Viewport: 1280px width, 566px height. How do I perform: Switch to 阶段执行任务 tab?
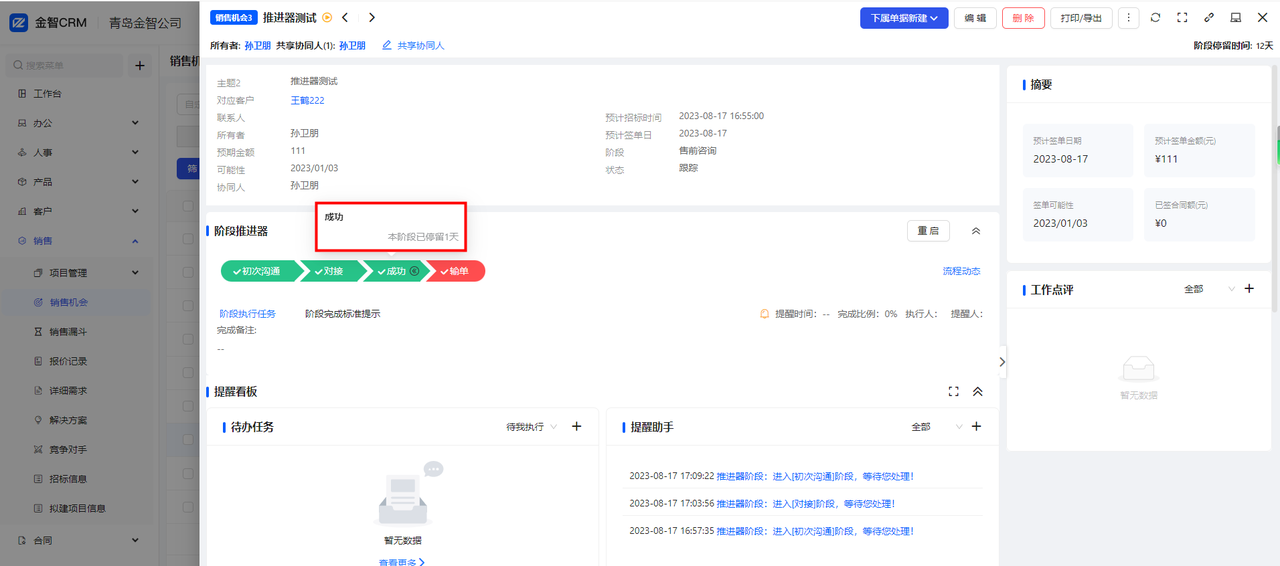pos(247,314)
